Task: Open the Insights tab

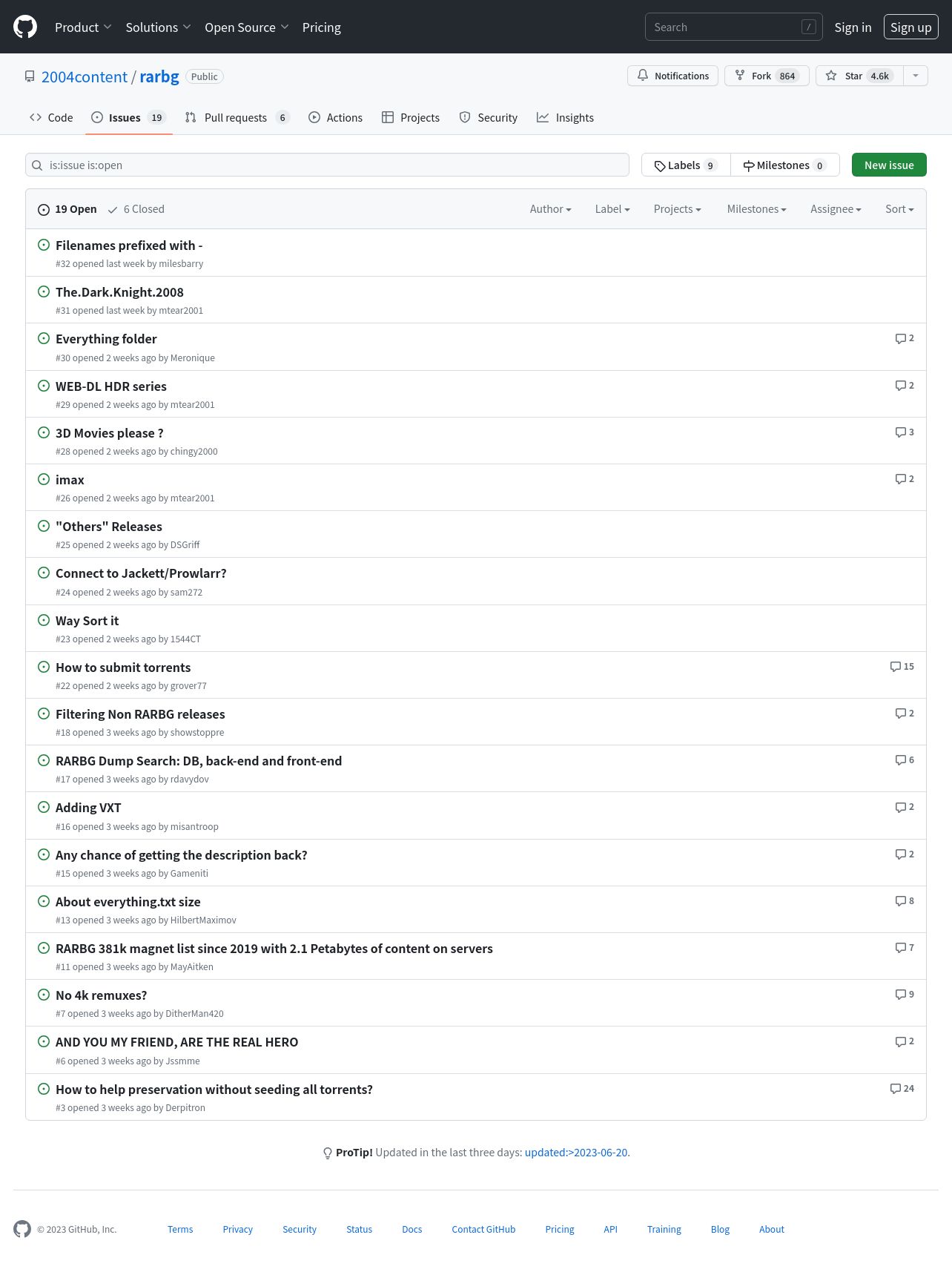Action: point(565,117)
